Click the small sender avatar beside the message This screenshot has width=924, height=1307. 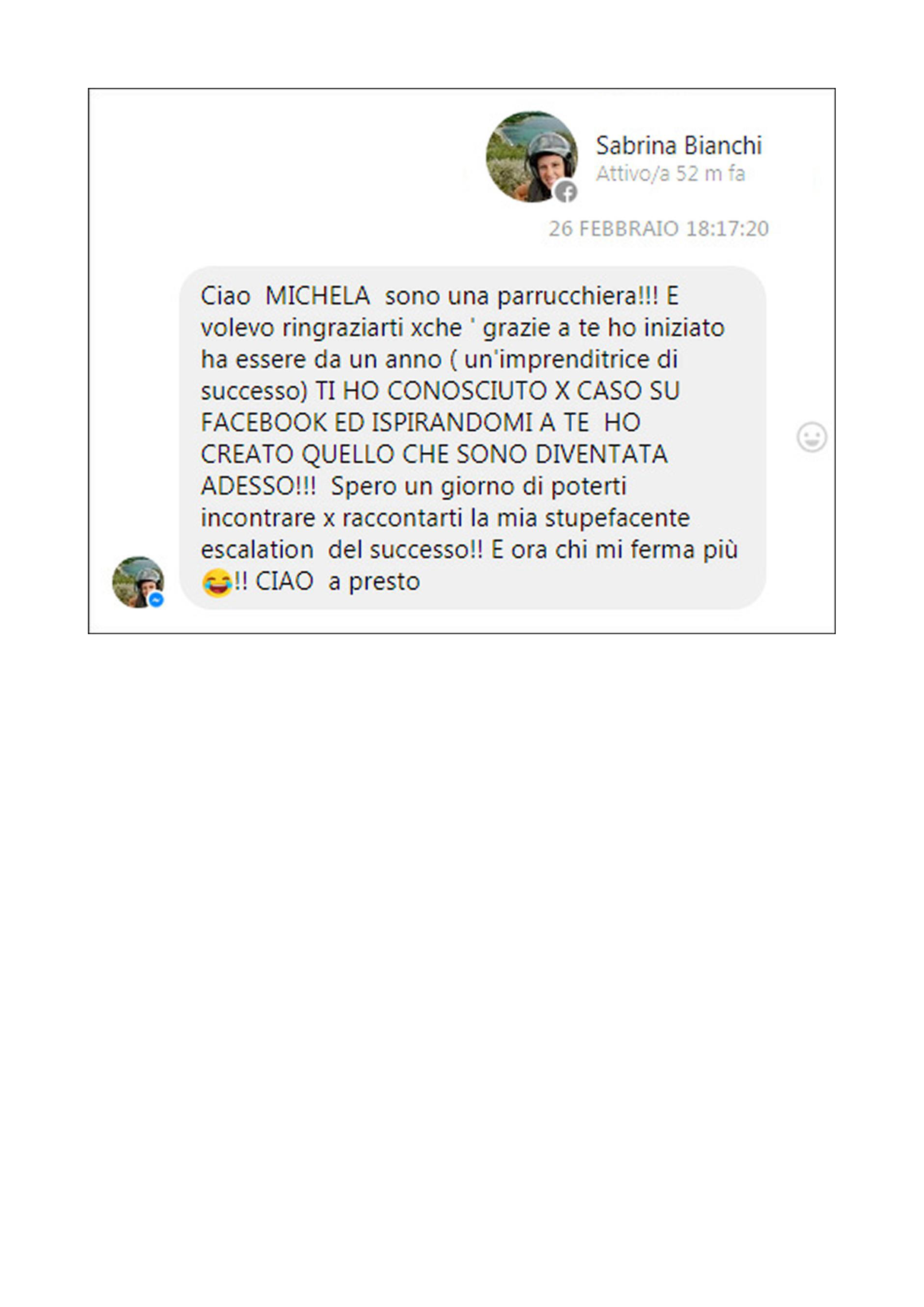[138, 582]
